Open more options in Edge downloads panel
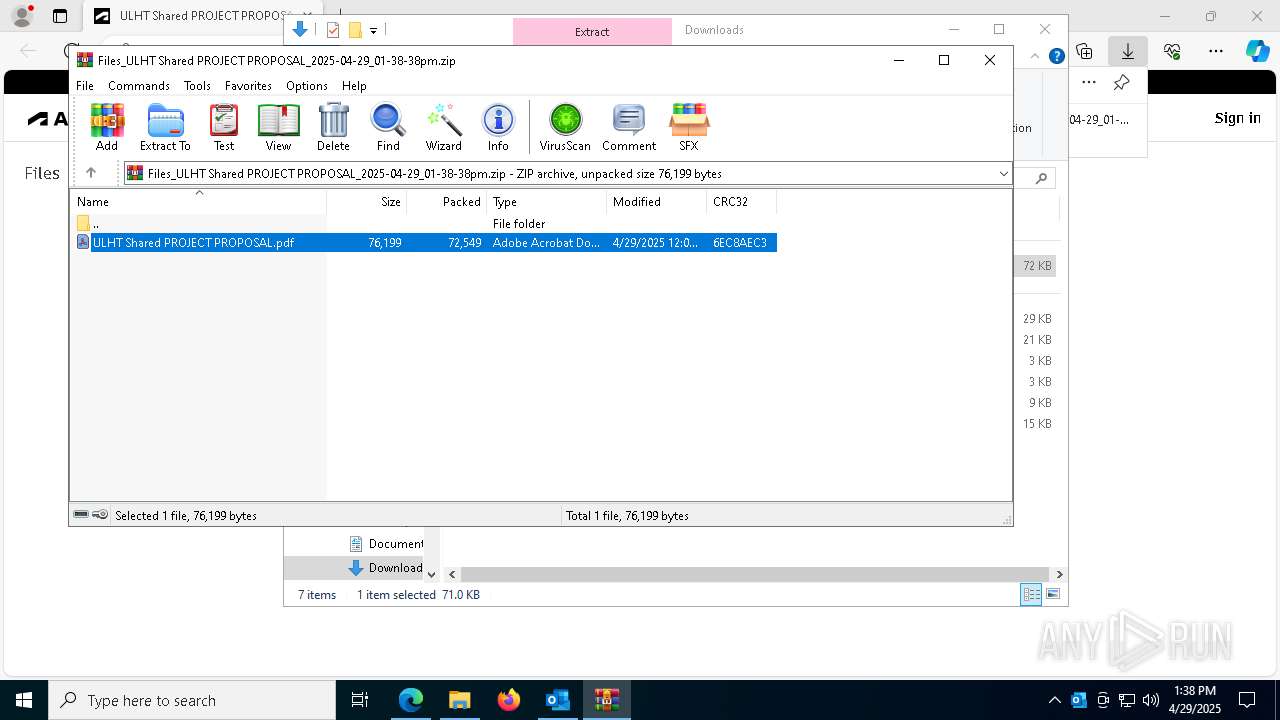1280x720 pixels. pyautogui.click(x=1089, y=83)
